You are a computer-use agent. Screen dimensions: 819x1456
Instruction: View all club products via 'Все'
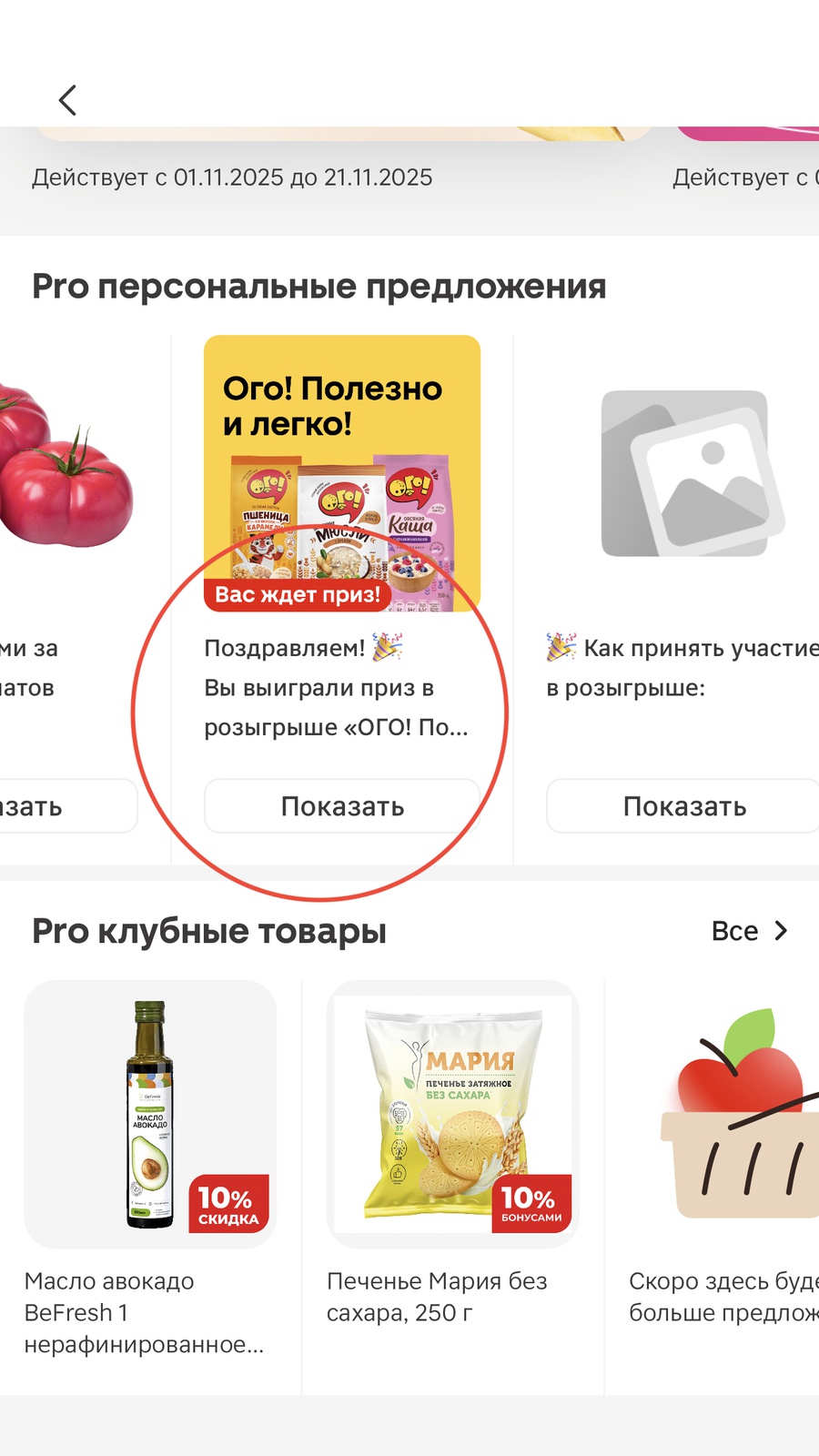[x=734, y=931]
